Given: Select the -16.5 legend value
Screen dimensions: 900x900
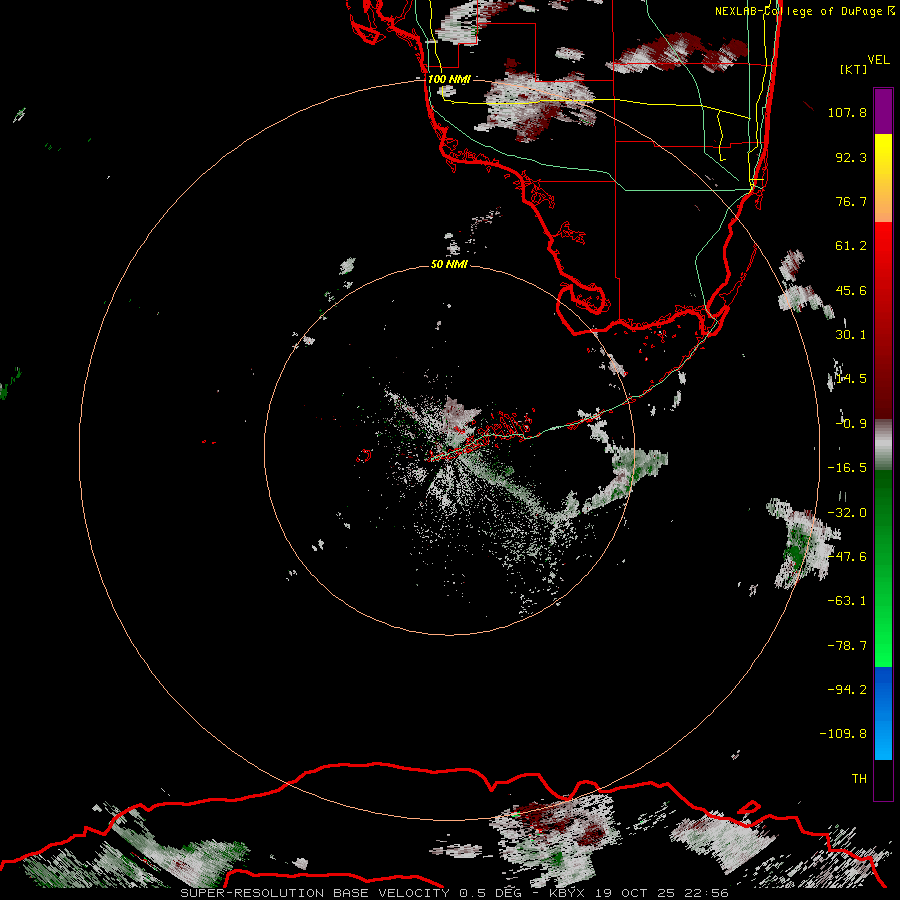Looking at the screenshot, I should click(847, 468).
